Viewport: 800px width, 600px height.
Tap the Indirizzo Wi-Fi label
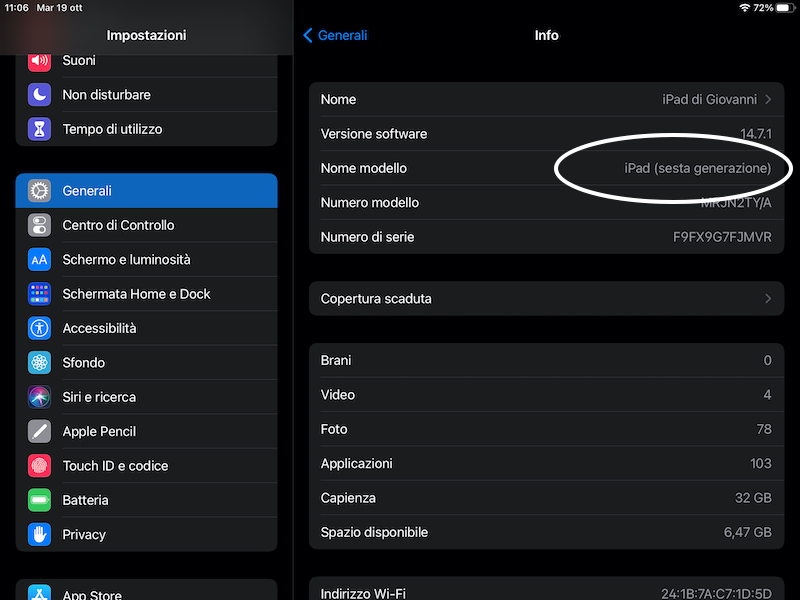(363, 594)
